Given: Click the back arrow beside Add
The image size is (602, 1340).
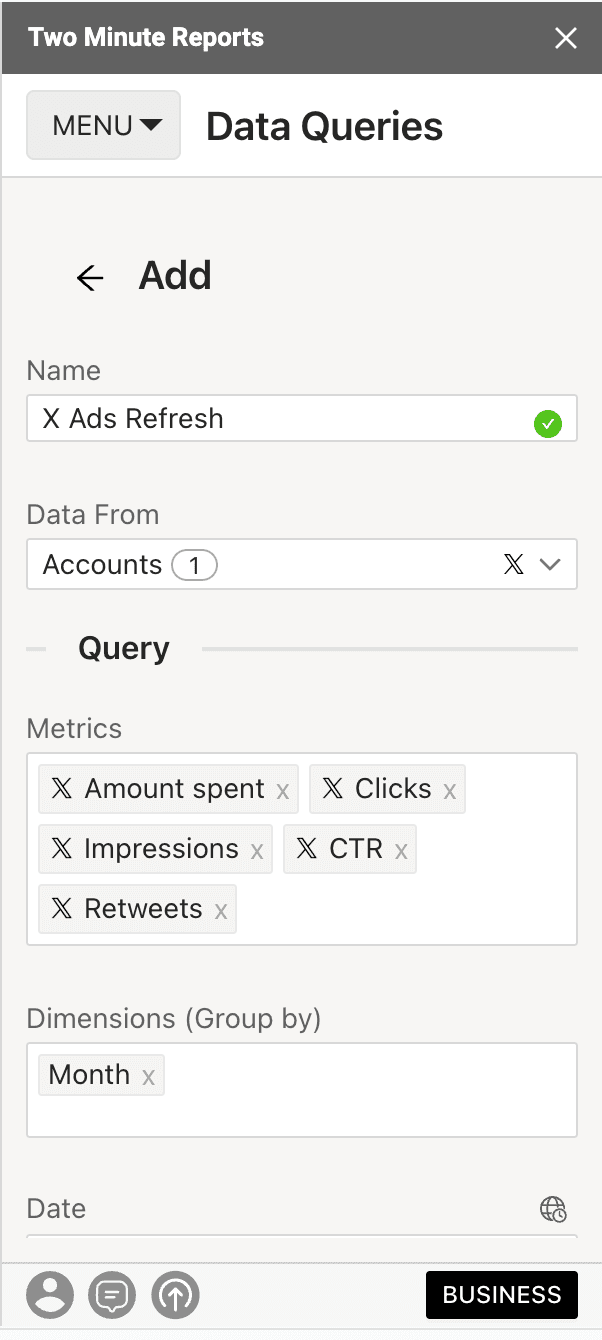Looking at the screenshot, I should [x=90, y=277].
